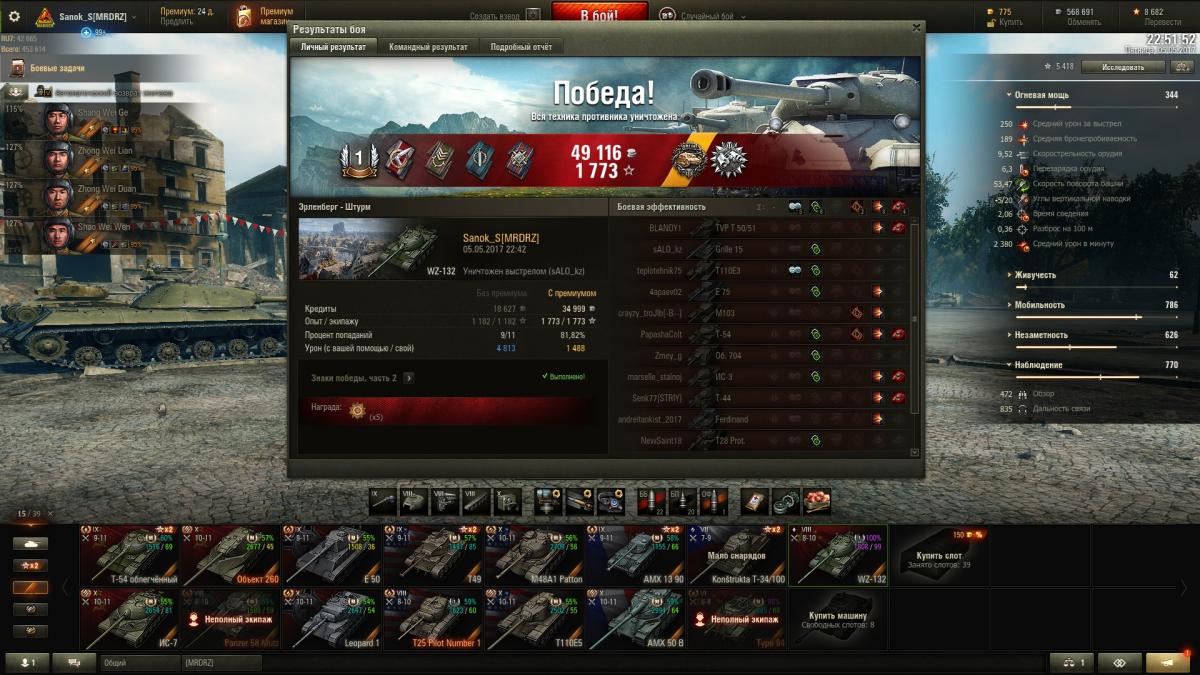Select T-54 облегчённый in tank carousel
This screenshot has height=675, width=1200.
coord(129,556)
